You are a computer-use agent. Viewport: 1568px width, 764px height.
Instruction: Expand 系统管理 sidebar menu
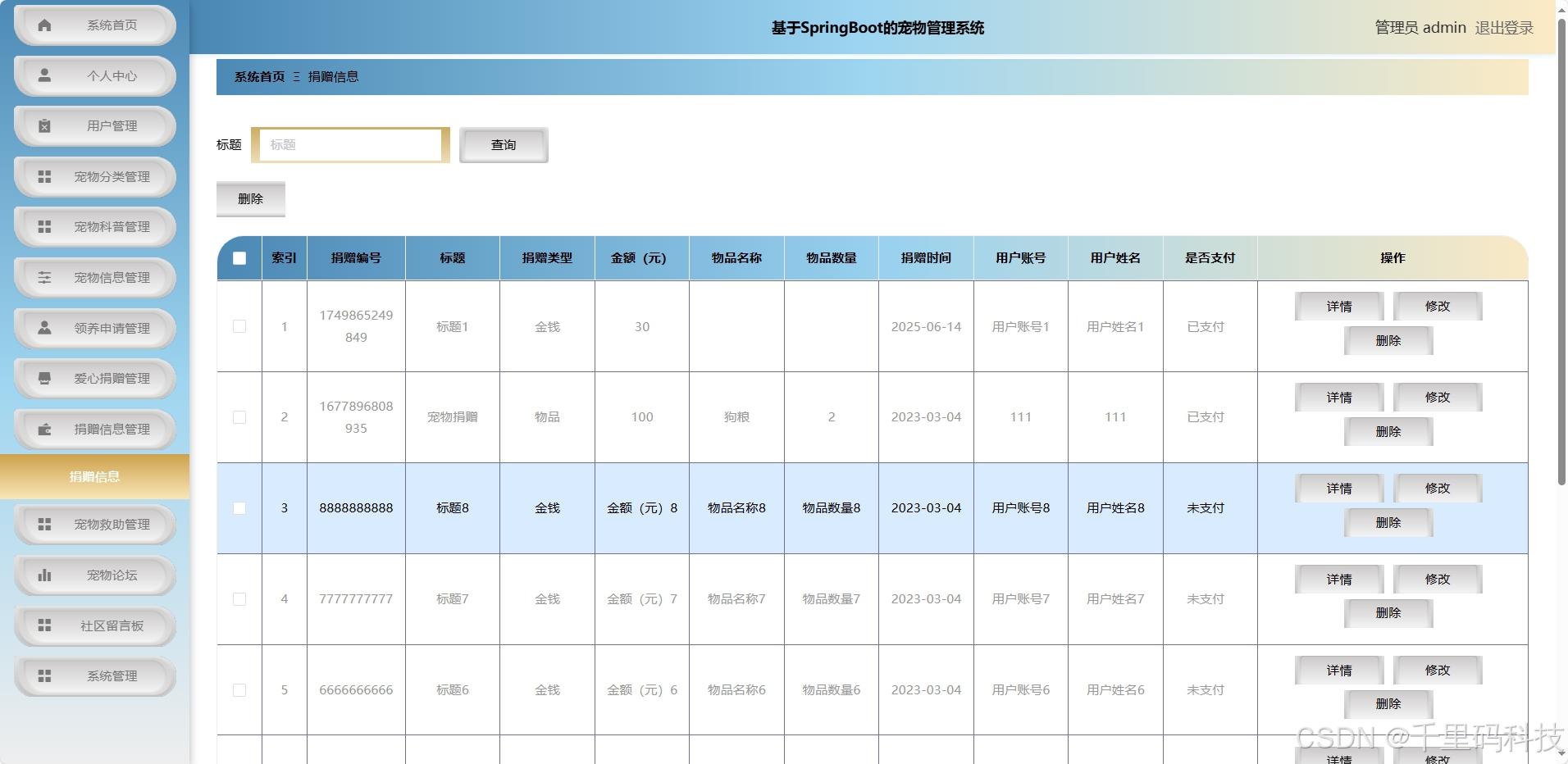(x=95, y=675)
